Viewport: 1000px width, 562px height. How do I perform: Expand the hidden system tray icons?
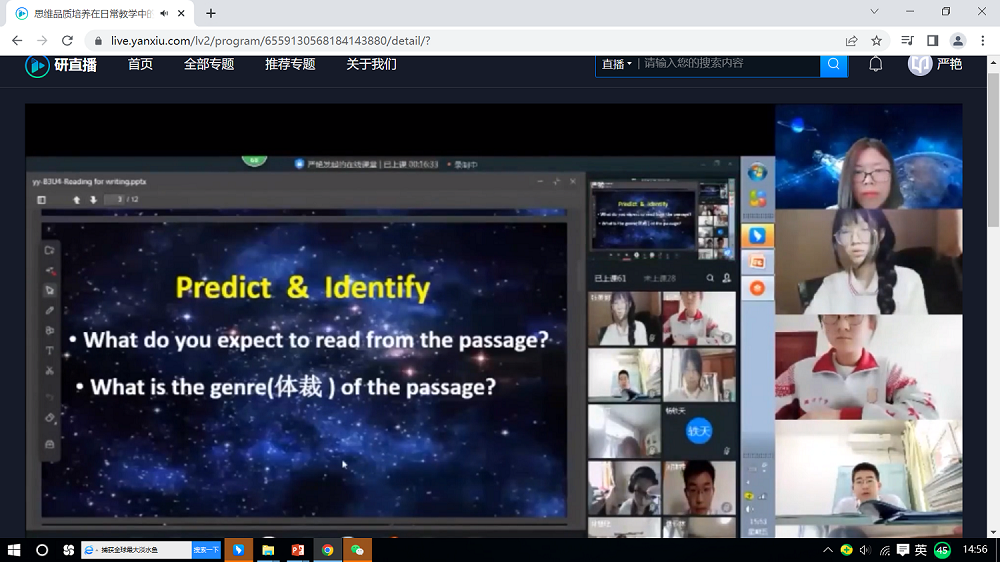pyautogui.click(x=828, y=550)
